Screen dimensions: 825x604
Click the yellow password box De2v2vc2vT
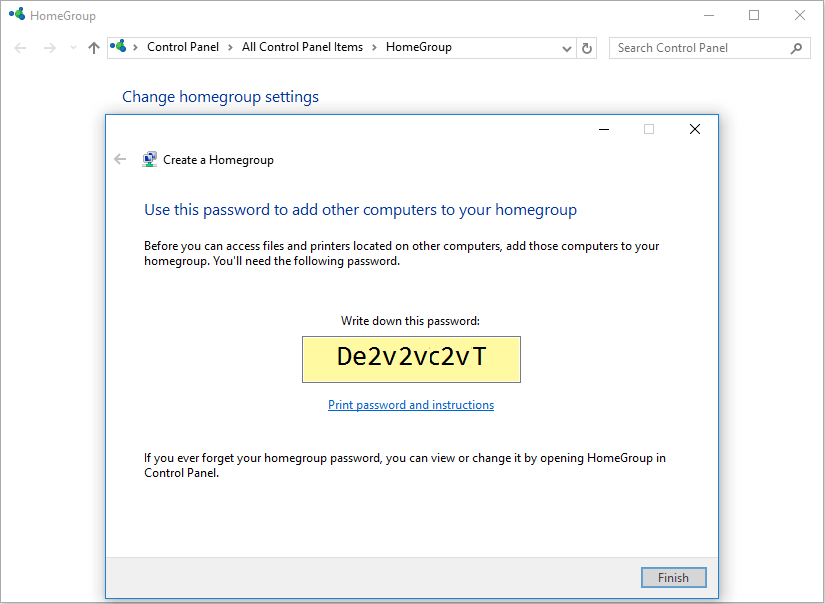[x=411, y=359]
